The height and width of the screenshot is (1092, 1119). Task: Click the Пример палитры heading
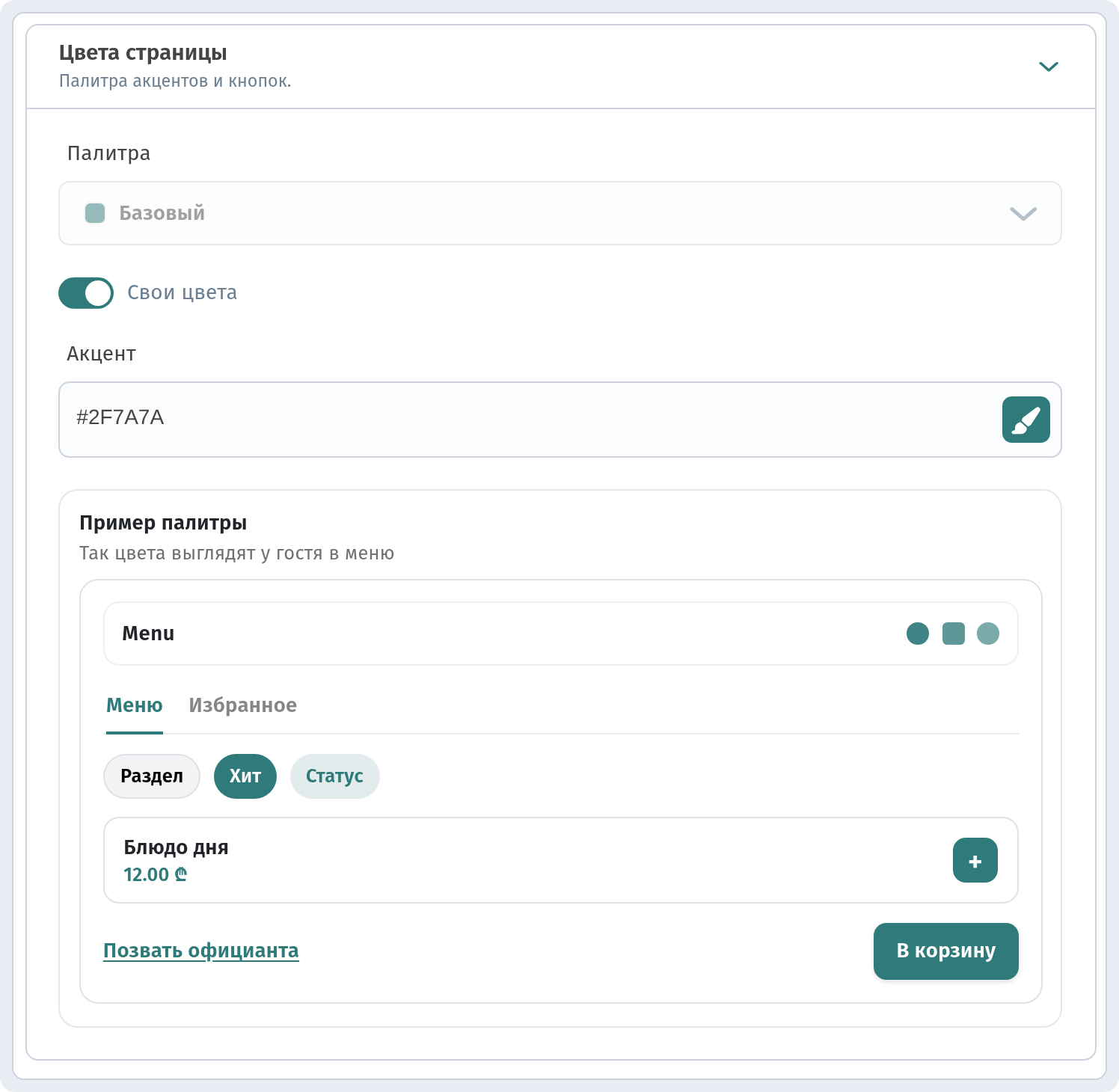pyautogui.click(x=163, y=523)
